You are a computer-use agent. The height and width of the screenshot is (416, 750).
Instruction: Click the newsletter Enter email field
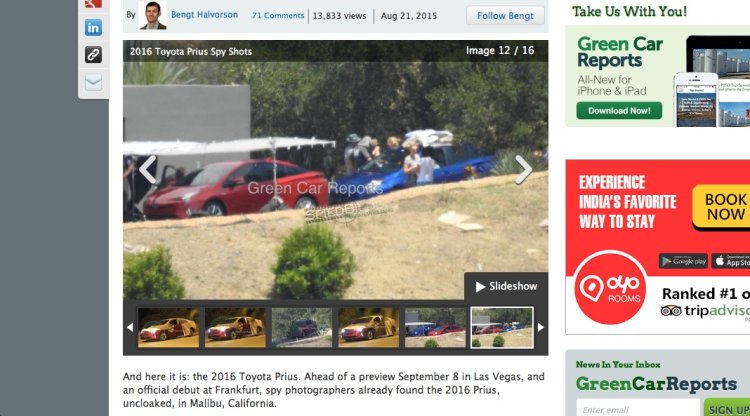pyautogui.click(x=638, y=409)
